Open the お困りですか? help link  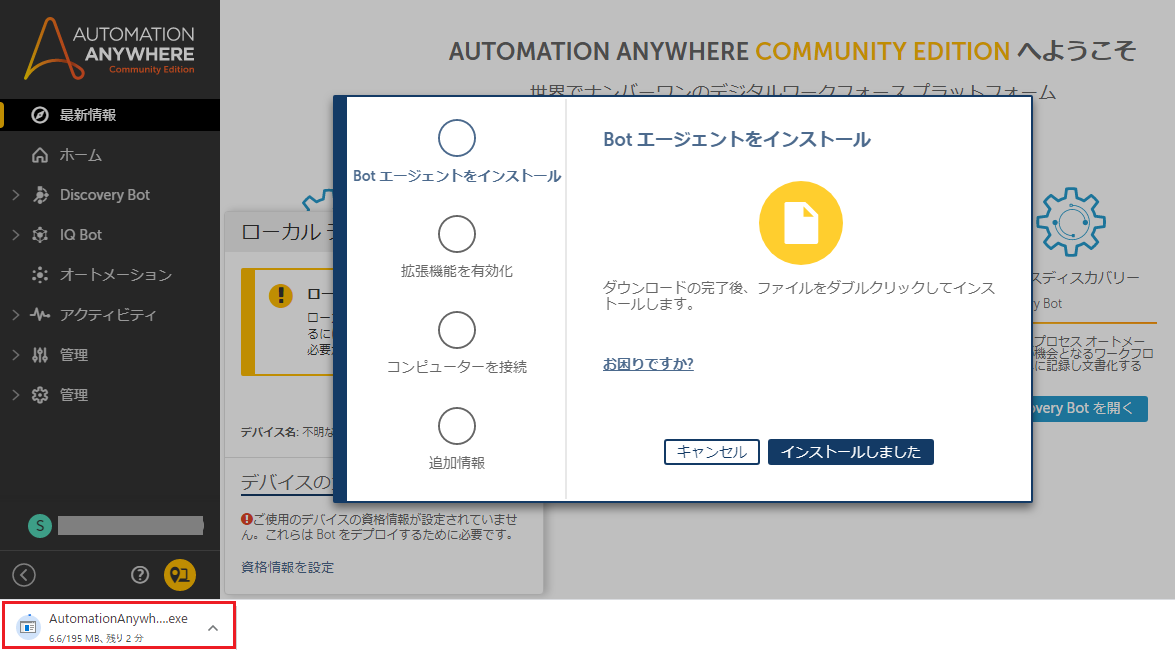(x=648, y=364)
